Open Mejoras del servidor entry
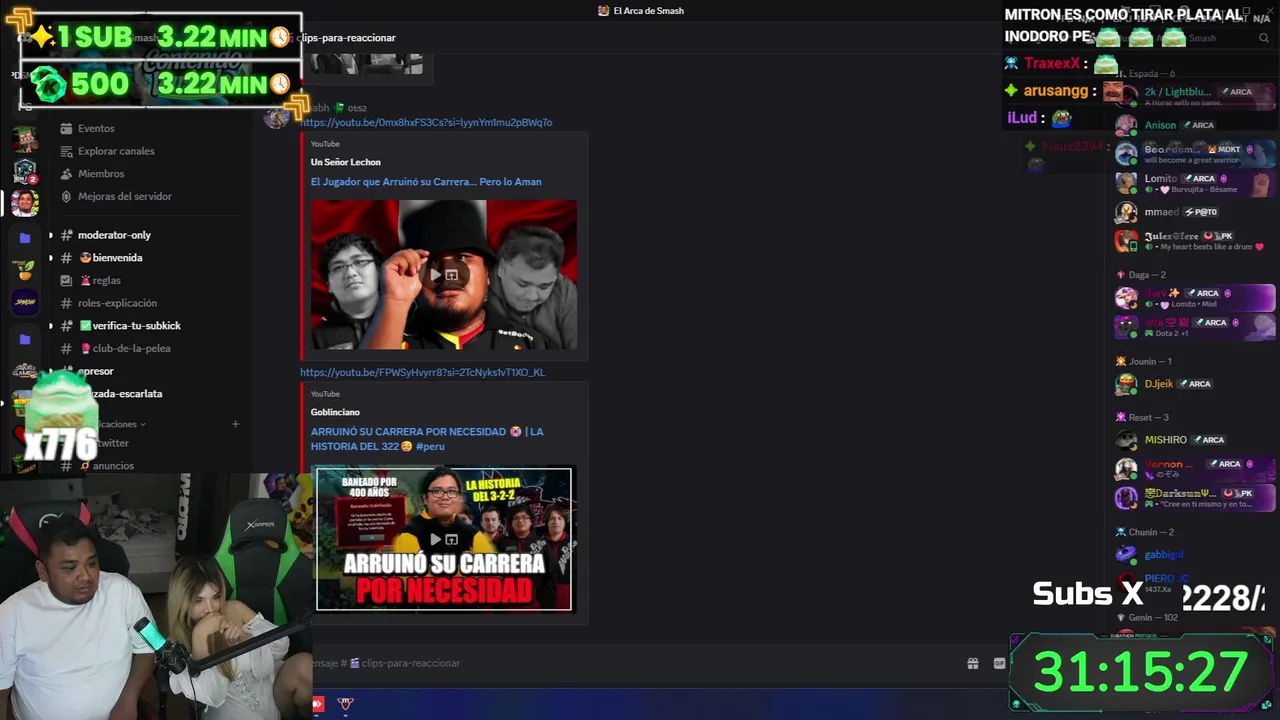The height and width of the screenshot is (720, 1280). click(125, 196)
